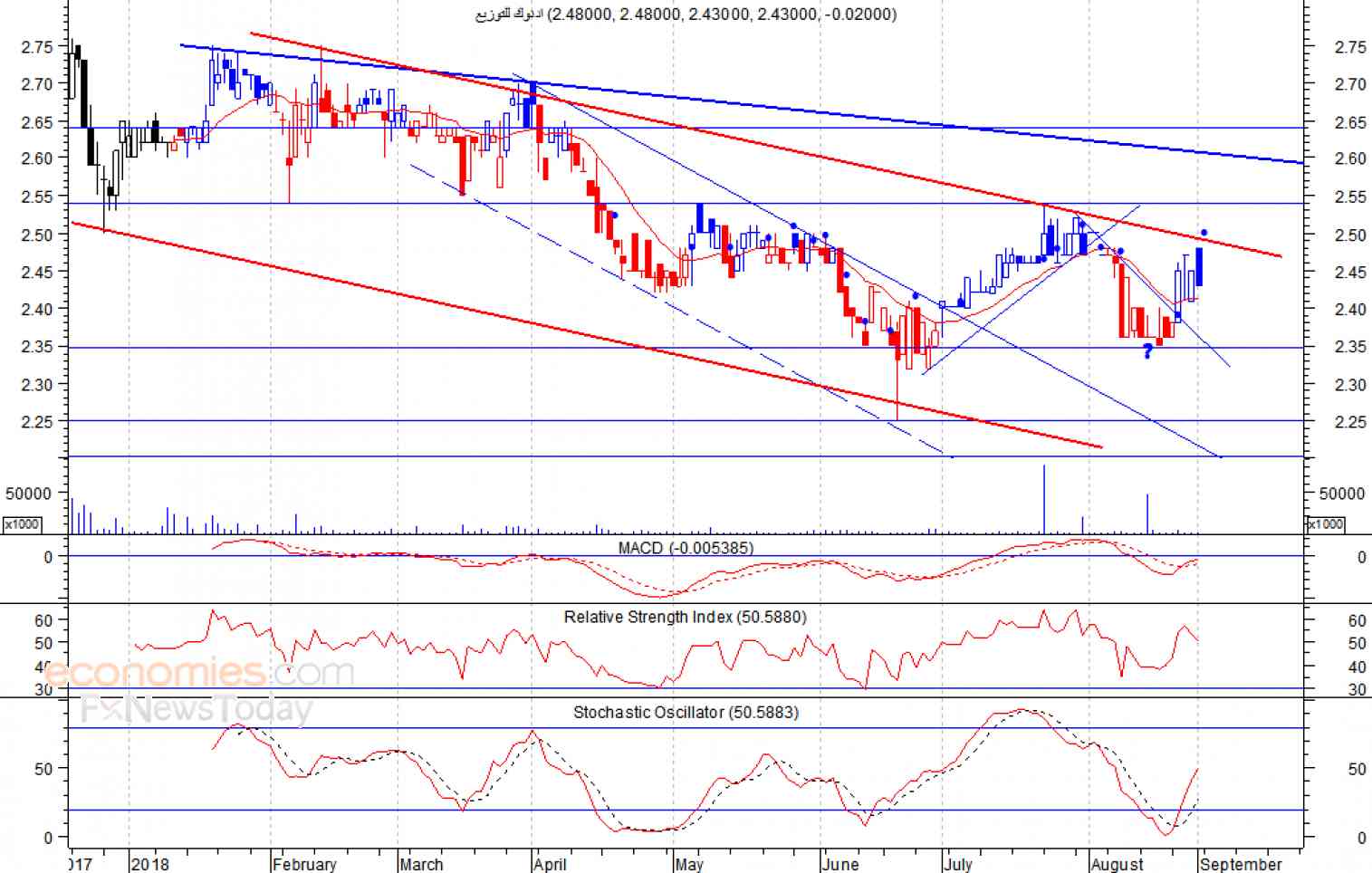Click the March label on time axis
This screenshot has width=1372, height=873.
click(422, 864)
